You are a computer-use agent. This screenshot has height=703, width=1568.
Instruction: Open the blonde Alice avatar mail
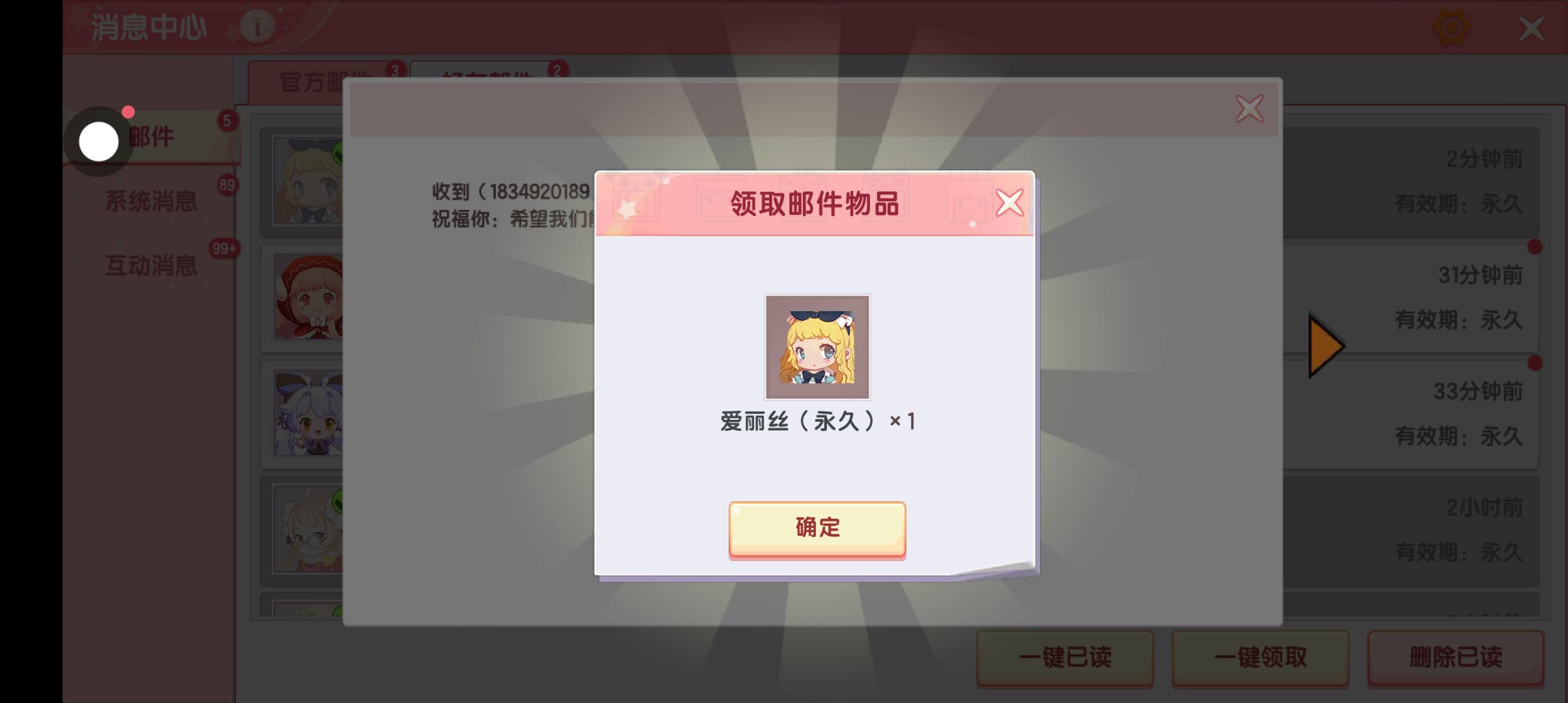(x=307, y=180)
